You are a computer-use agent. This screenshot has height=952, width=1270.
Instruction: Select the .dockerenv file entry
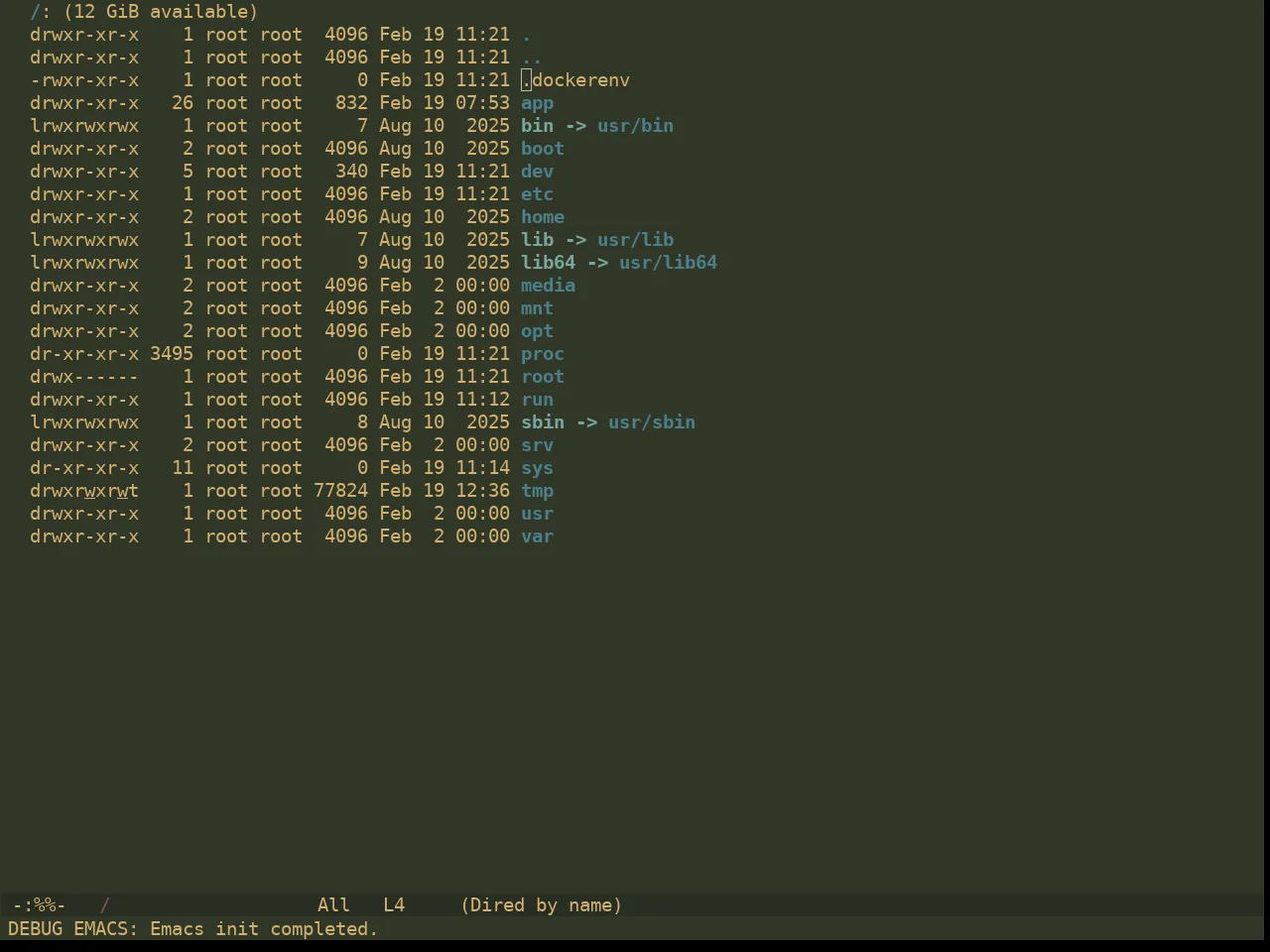575,80
